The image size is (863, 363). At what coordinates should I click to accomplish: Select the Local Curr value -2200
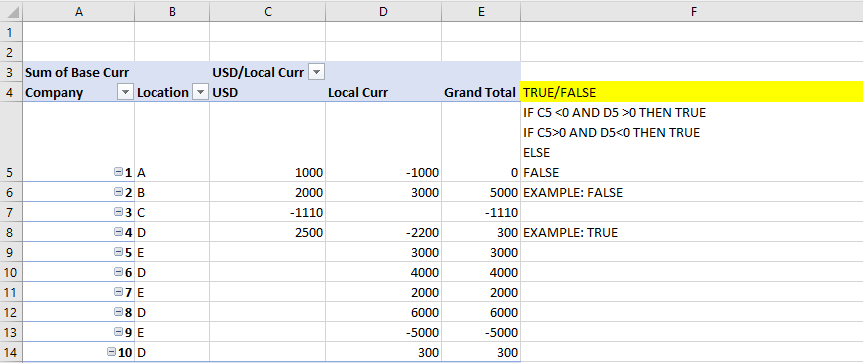[x=384, y=232]
